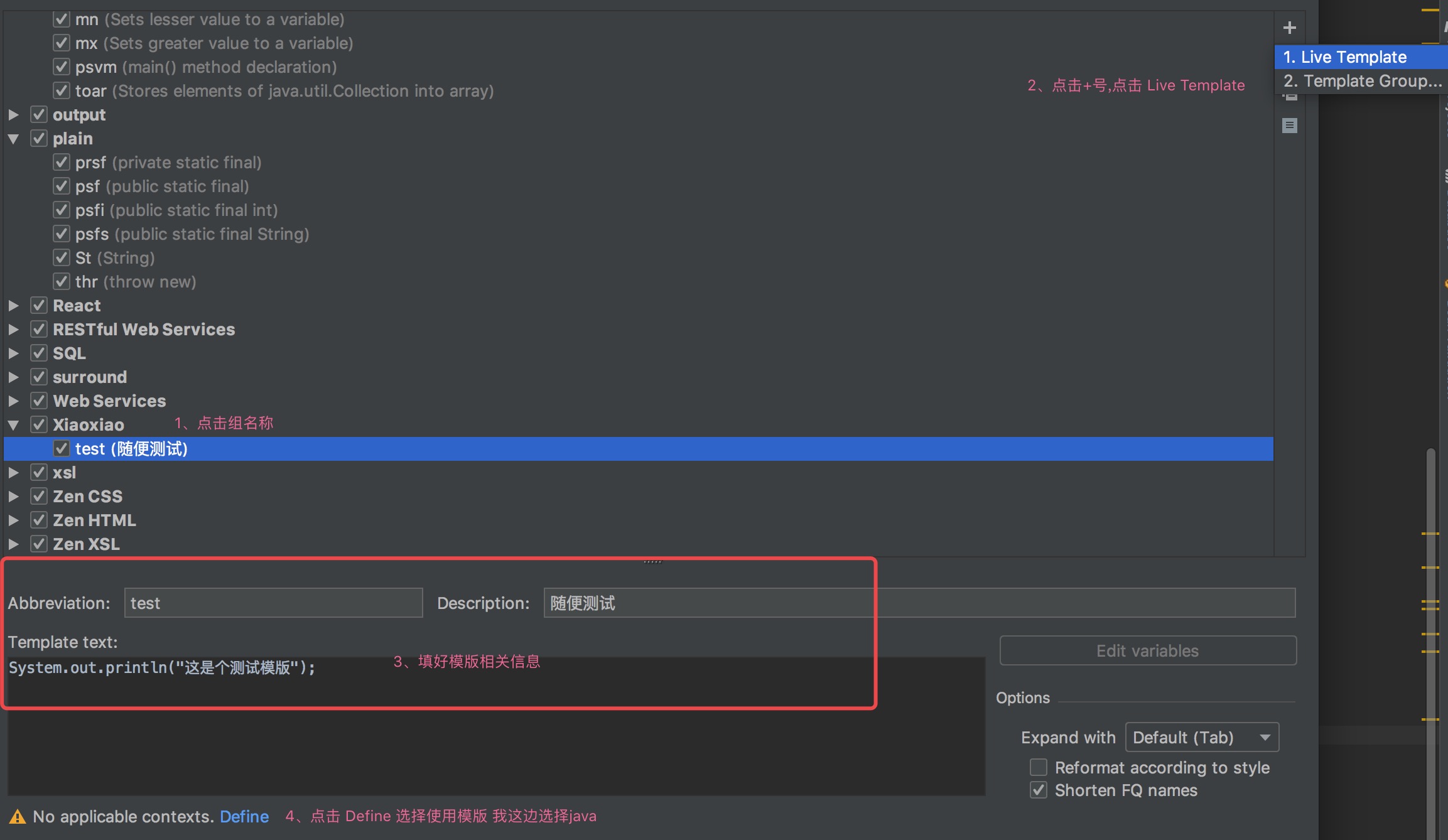Click the warning icon beside No applicable contexts

tap(18, 816)
